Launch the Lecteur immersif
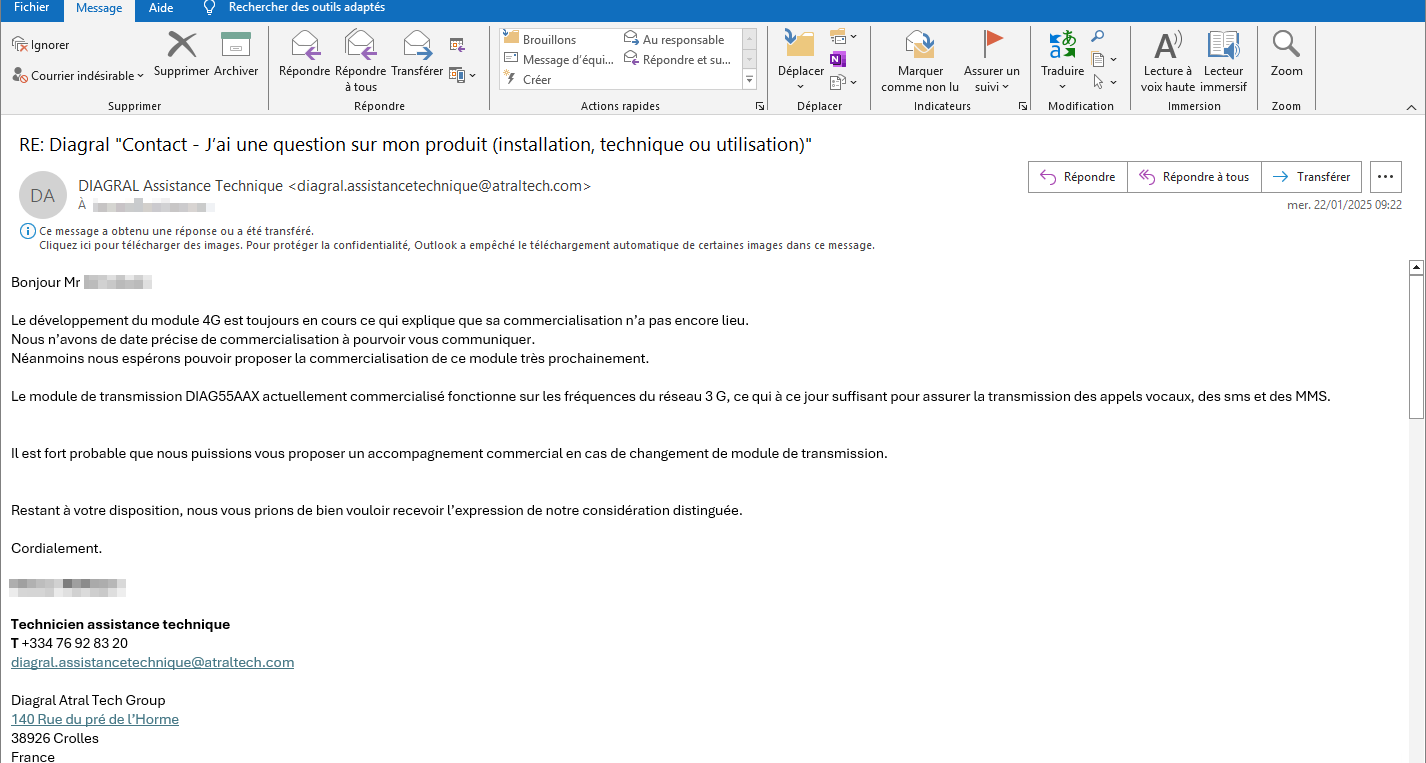 (x=1224, y=61)
